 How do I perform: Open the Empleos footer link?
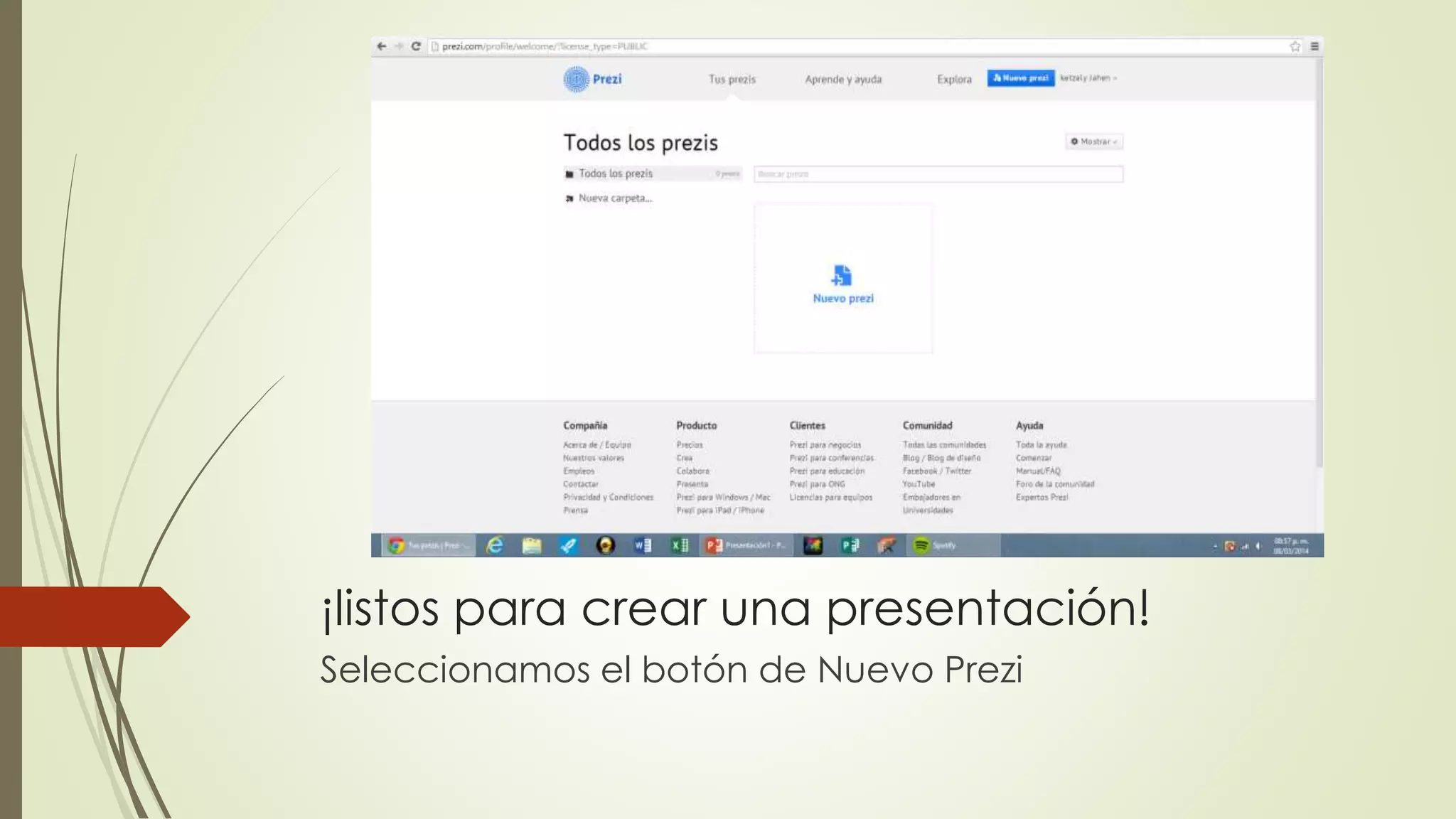point(579,471)
